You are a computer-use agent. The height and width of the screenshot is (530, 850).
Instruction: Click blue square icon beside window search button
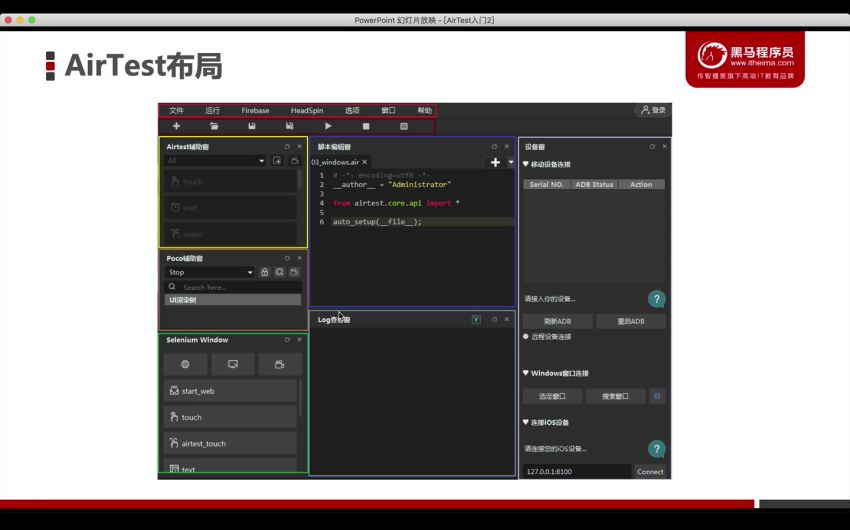click(x=657, y=396)
